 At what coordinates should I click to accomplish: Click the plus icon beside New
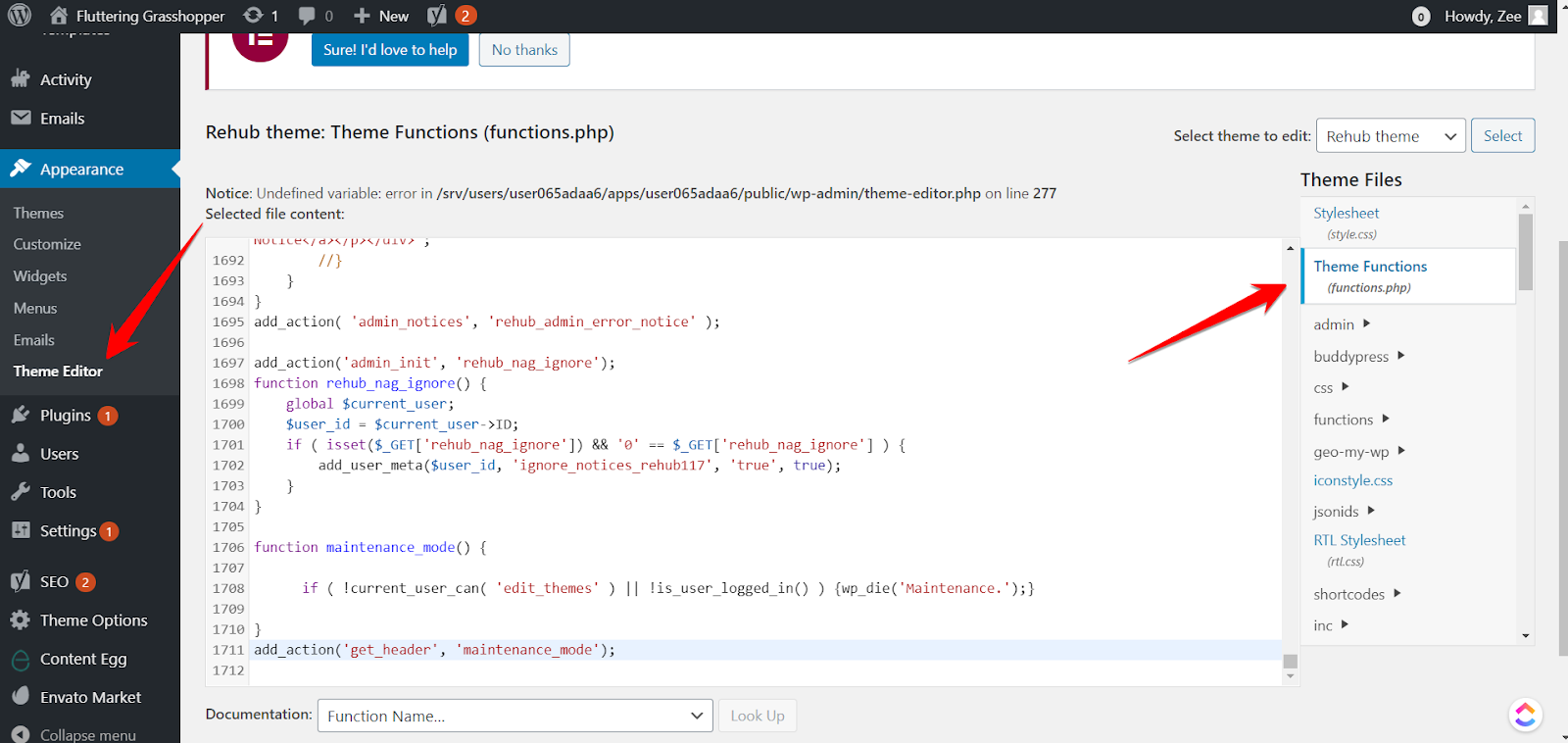coord(362,16)
